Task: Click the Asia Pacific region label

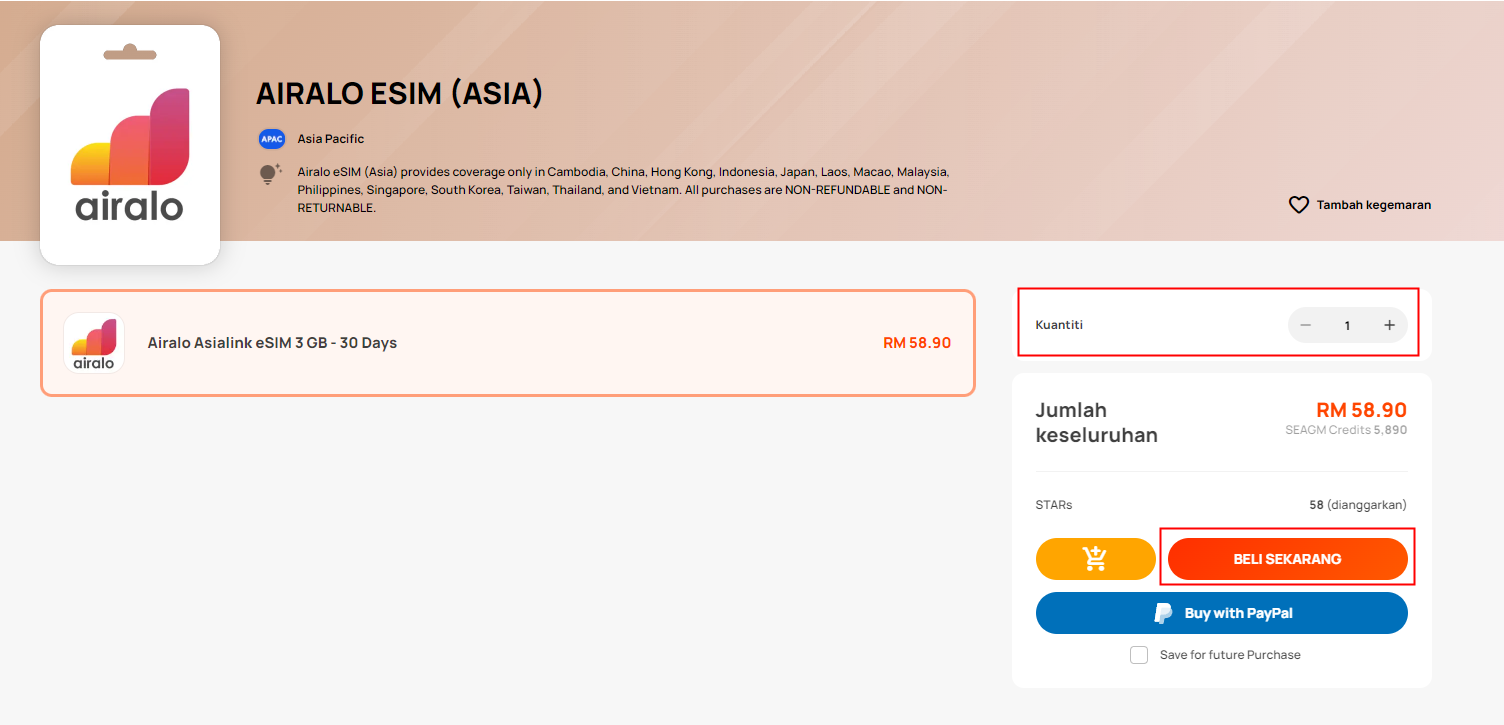Action: (331, 139)
